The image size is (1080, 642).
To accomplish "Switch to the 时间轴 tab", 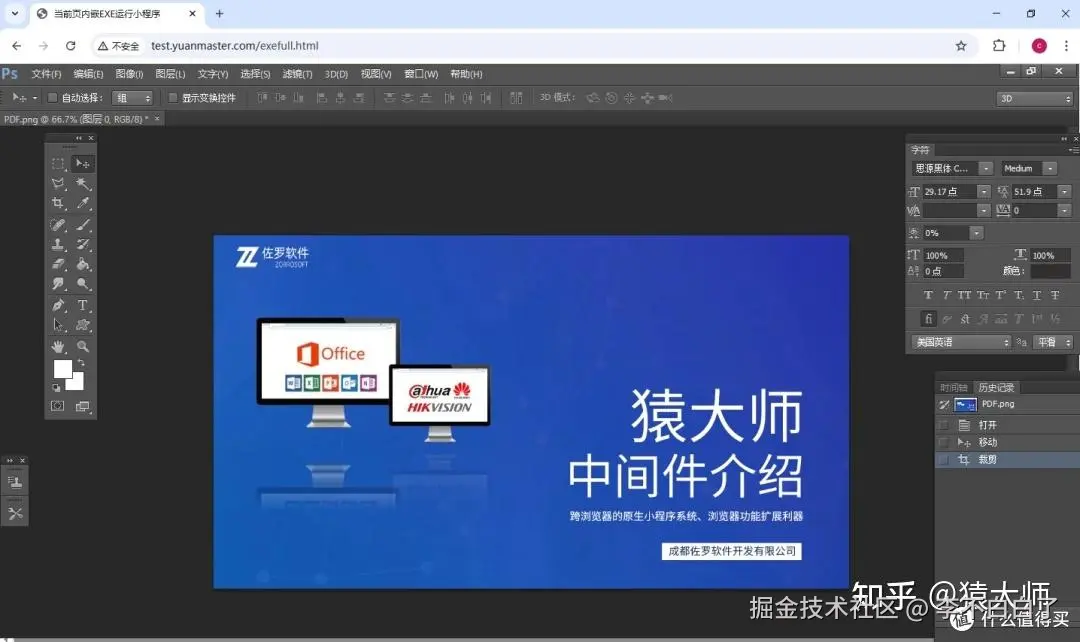I will 954,388.
